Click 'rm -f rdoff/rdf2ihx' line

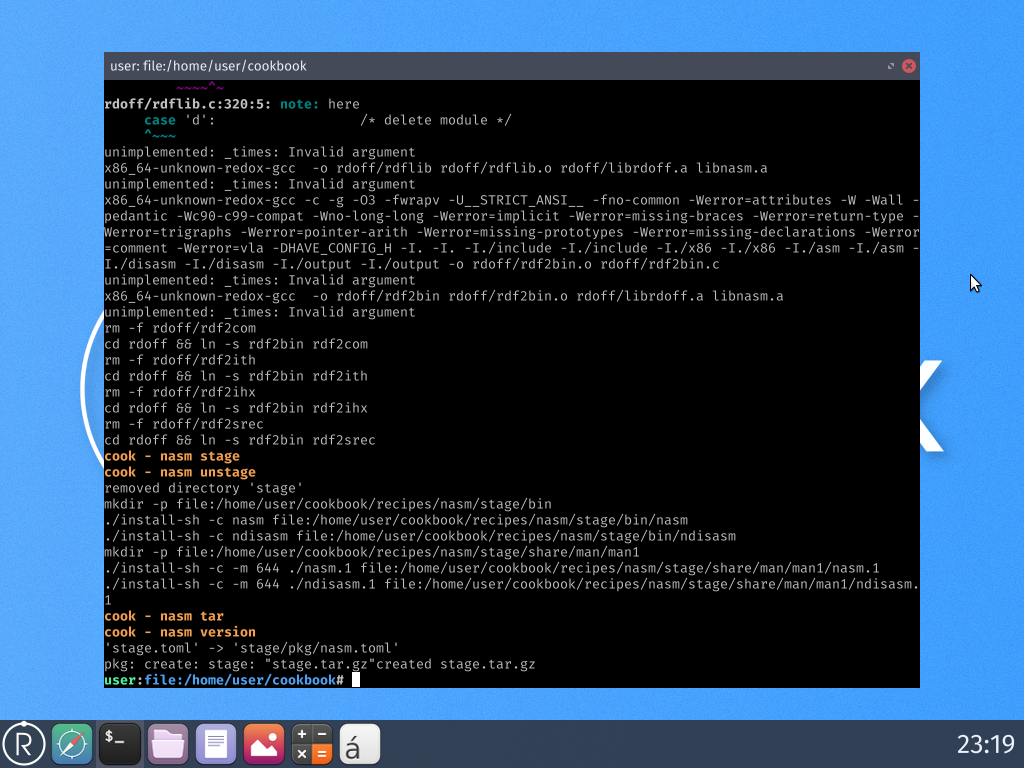tap(180, 392)
